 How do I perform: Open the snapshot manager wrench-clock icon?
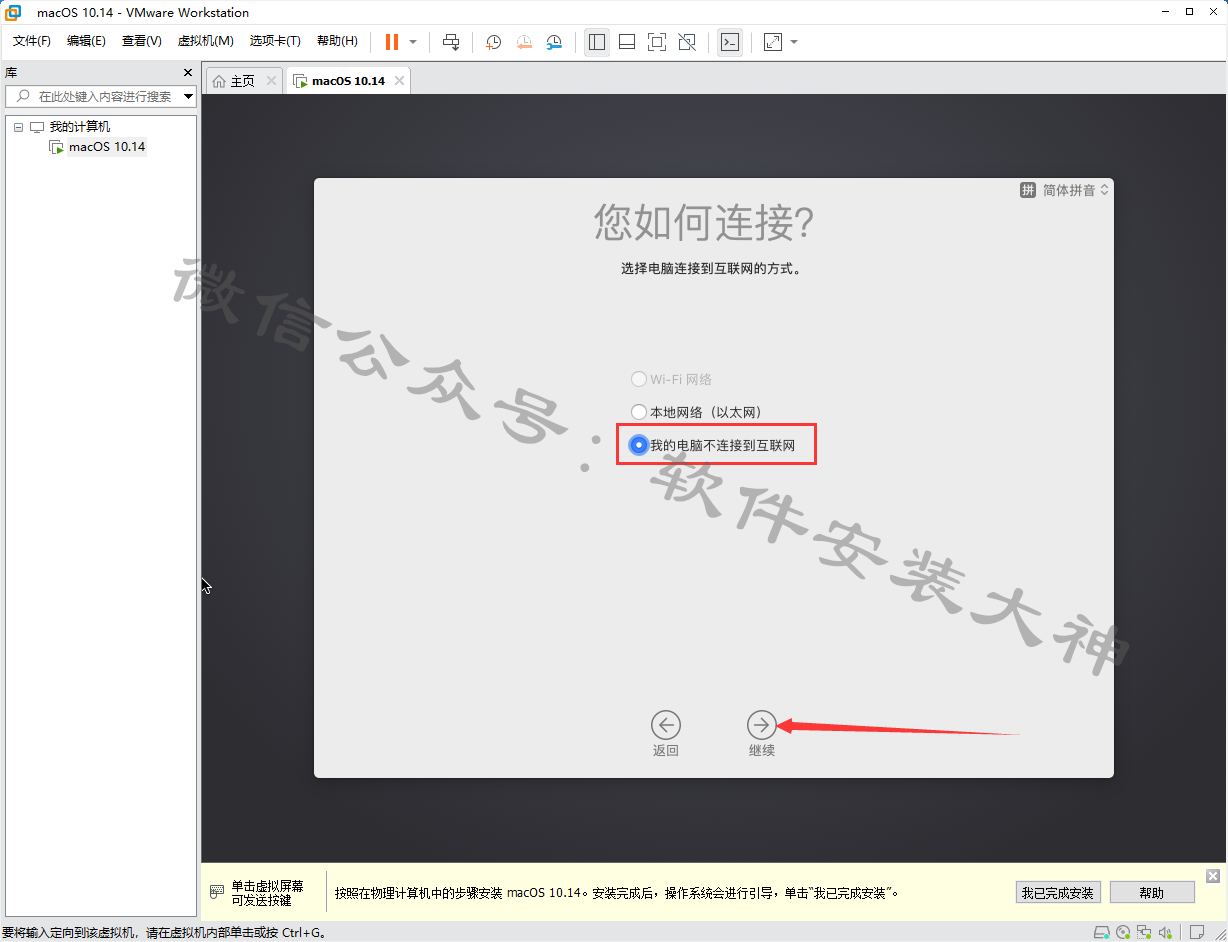(554, 42)
